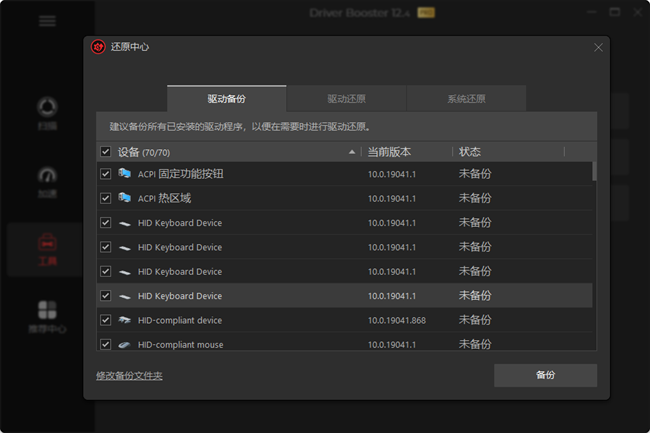The image size is (650, 433).
Task: Uncheck the HID-compliant device checkbox
Action: (106, 320)
